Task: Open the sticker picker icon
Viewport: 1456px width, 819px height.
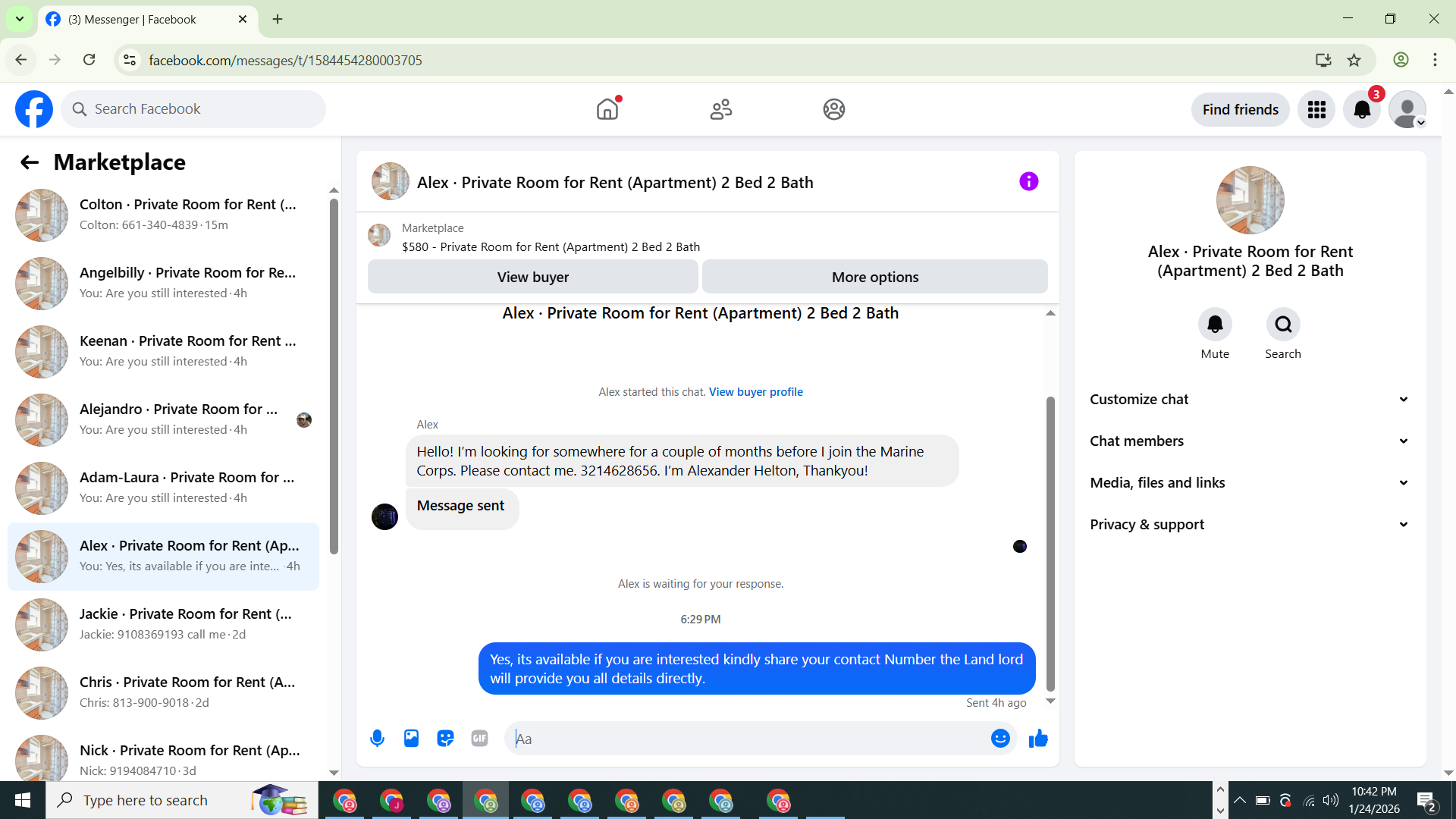Action: pos(445,739)
